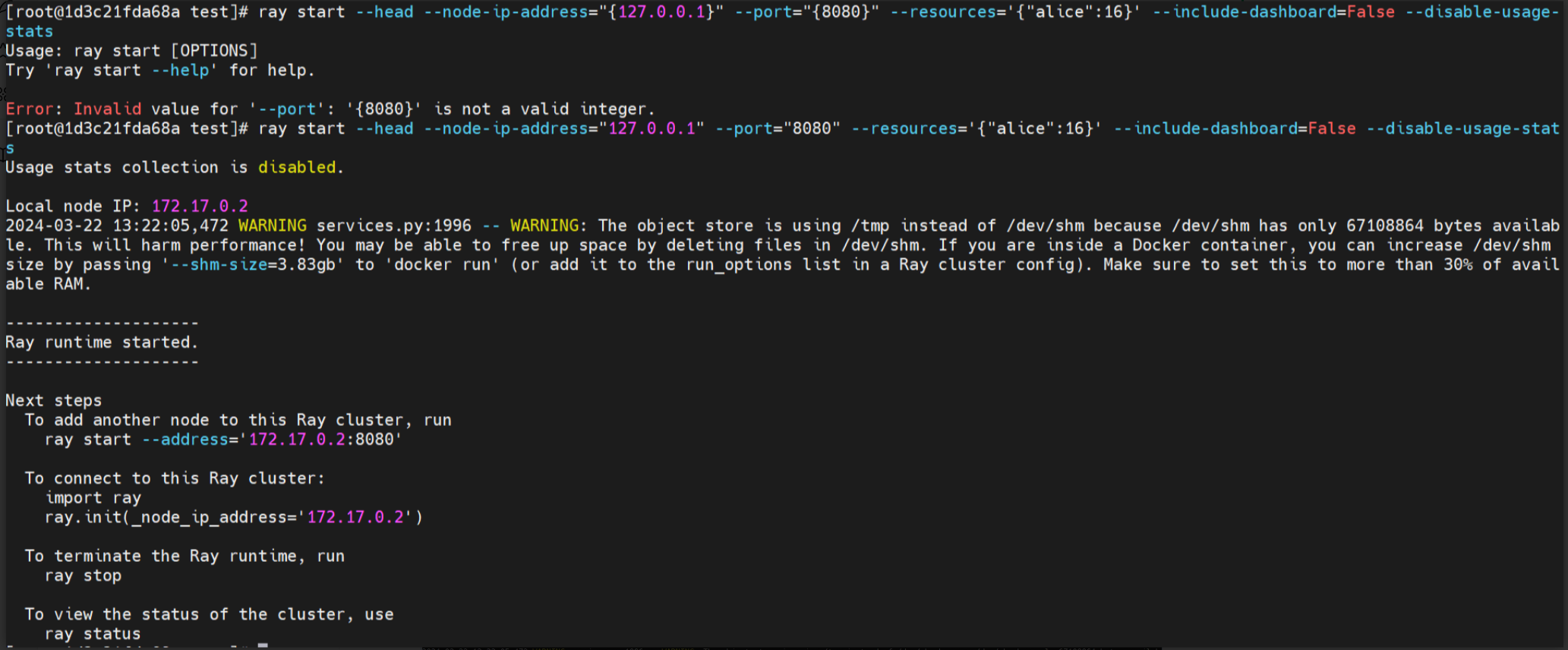
Task: Click the Local node IP address 172.17.0.2
Action: (x=200, y=207)
